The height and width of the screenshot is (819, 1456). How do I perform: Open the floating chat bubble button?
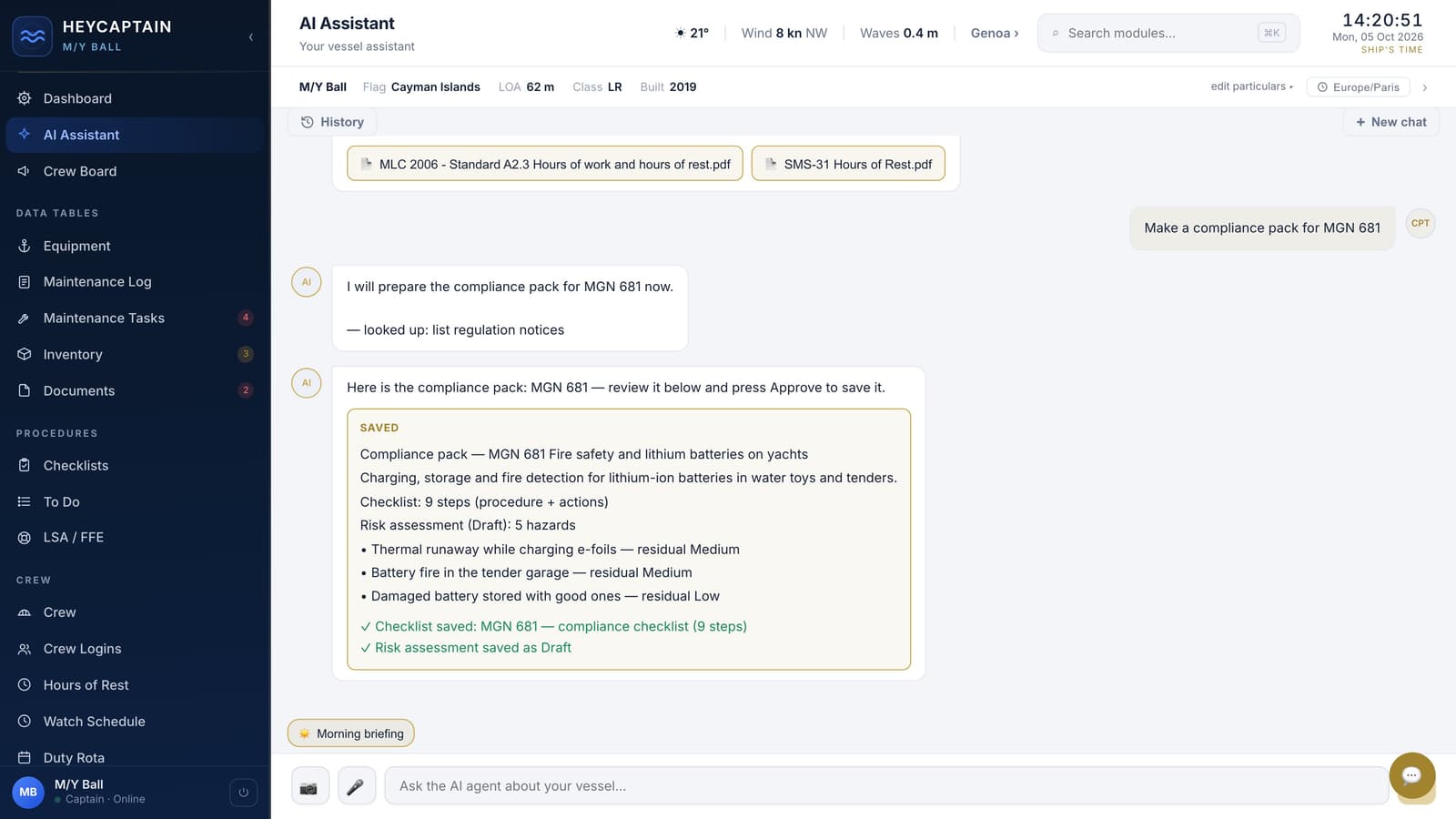pyautogui.click(x=1412, y=775)
